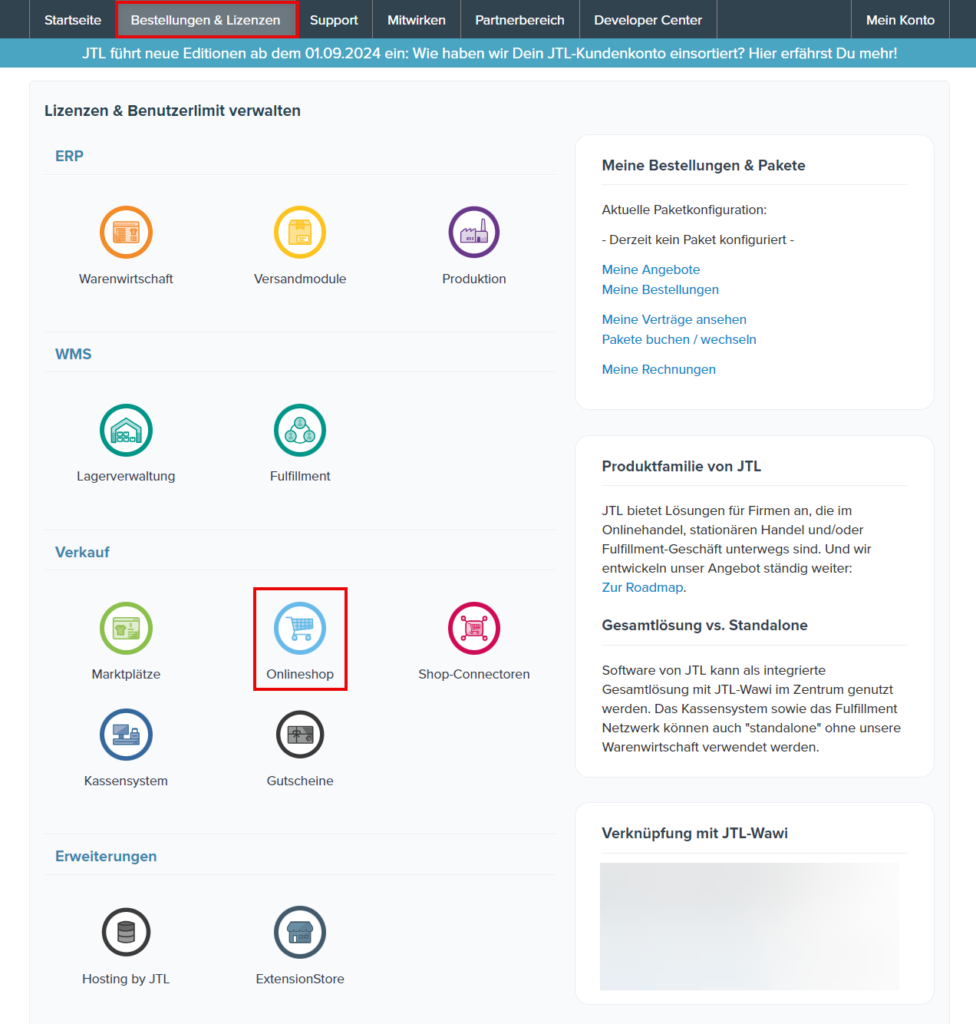Click the JTL new editions announcement banner
The image size is (976, 1024).
(x=488, y=53)
